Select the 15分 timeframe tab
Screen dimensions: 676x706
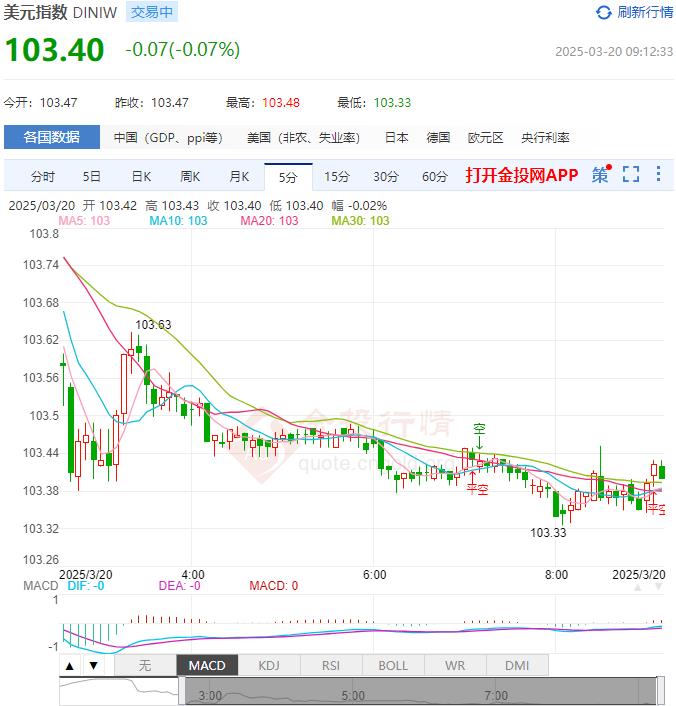point(337,177)
